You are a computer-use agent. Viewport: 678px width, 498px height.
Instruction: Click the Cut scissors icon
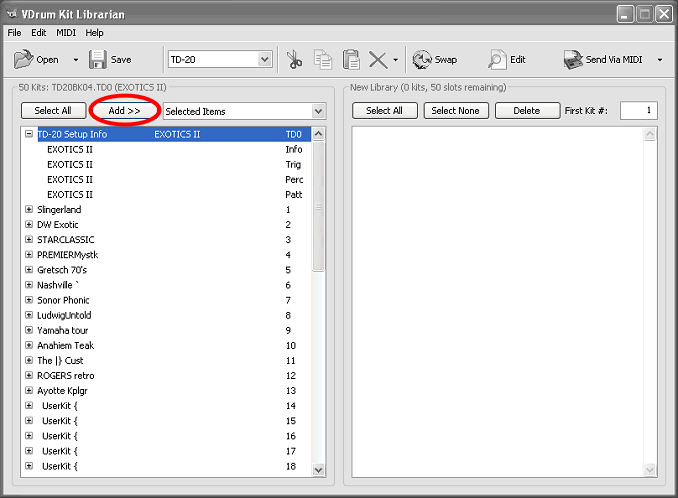point(294,60)
